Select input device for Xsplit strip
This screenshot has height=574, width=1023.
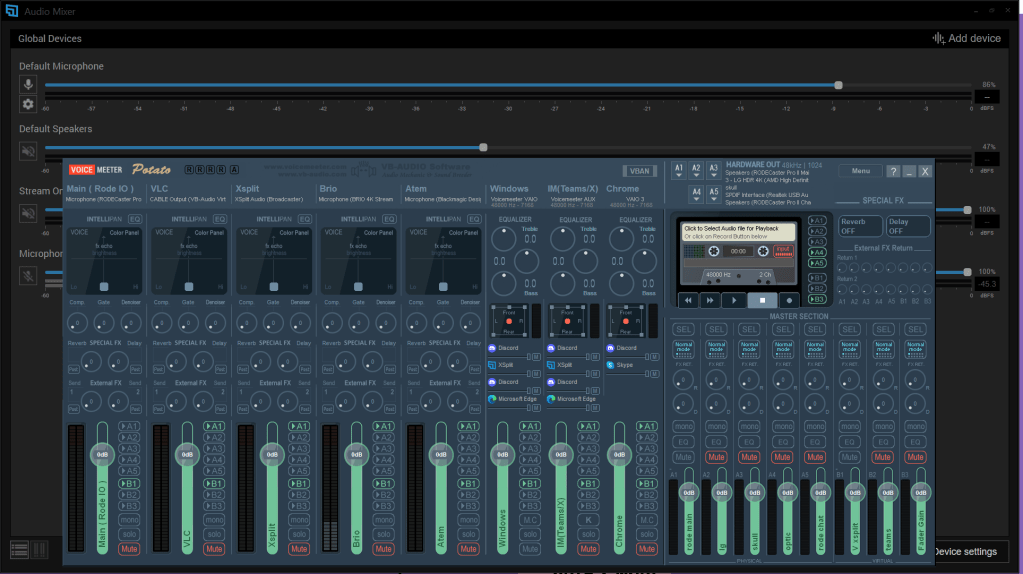coord(269,200)
